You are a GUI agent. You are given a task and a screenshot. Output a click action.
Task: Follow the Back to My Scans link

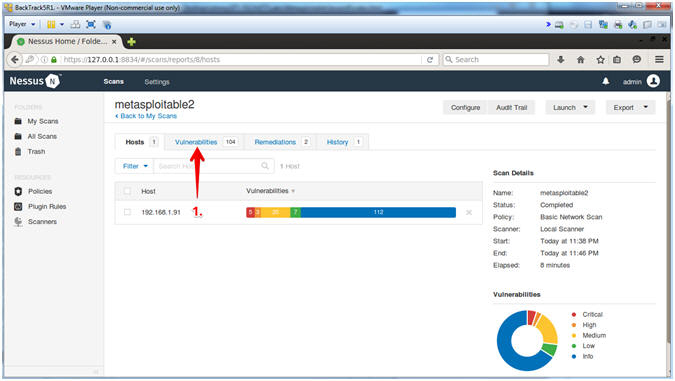(146, 116)
